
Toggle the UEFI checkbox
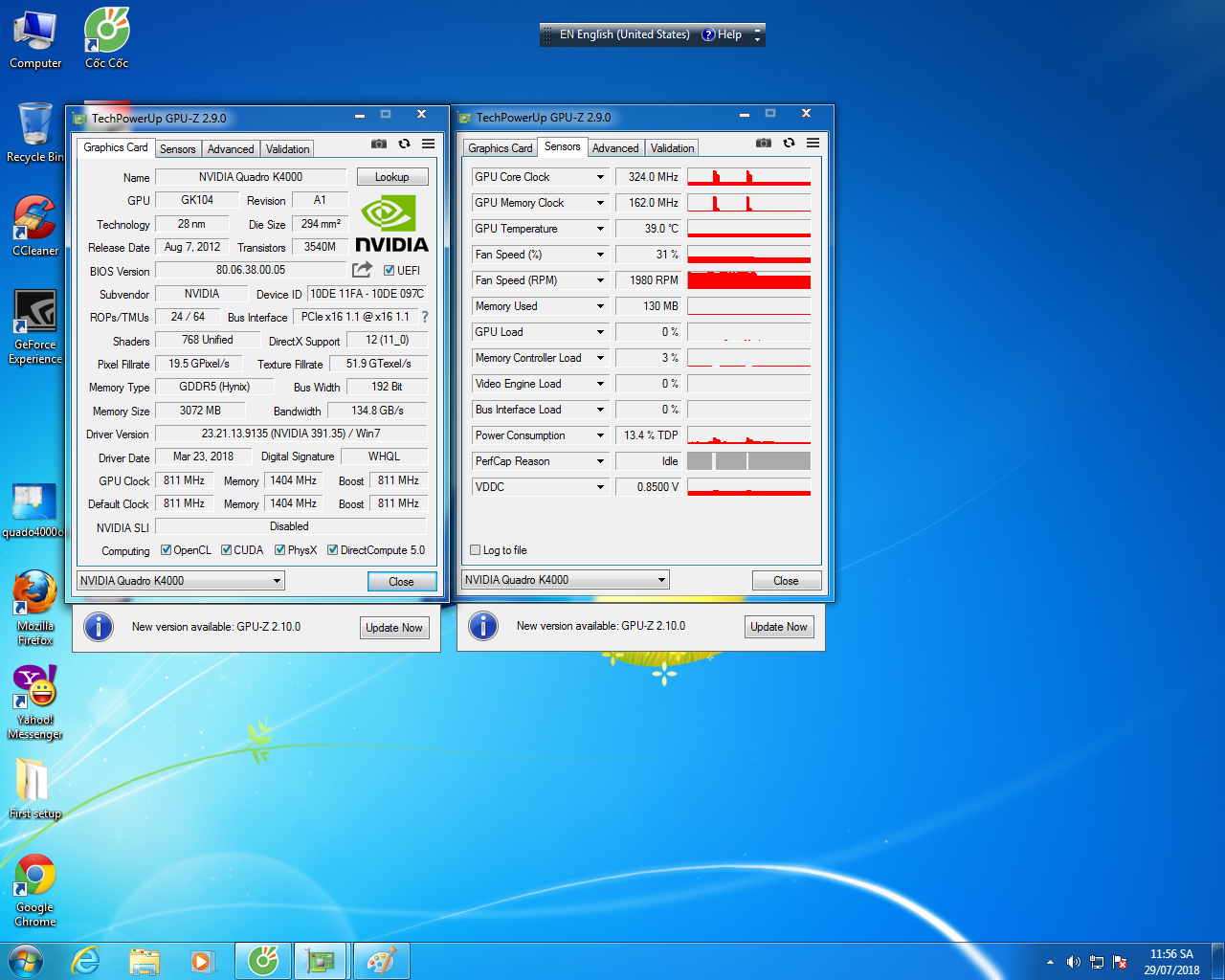(390, 271)
